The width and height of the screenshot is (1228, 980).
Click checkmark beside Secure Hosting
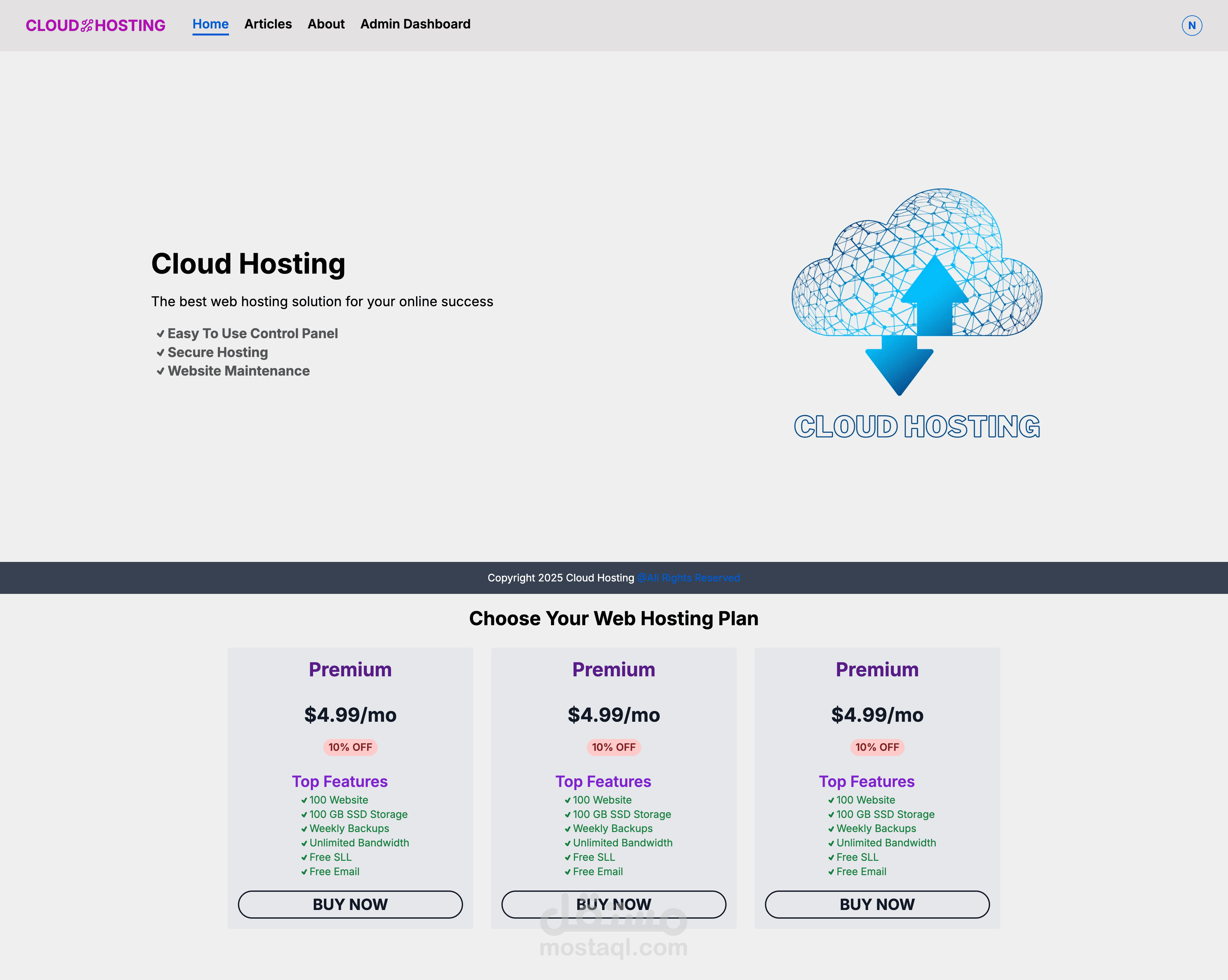click(x=161, y=353)
